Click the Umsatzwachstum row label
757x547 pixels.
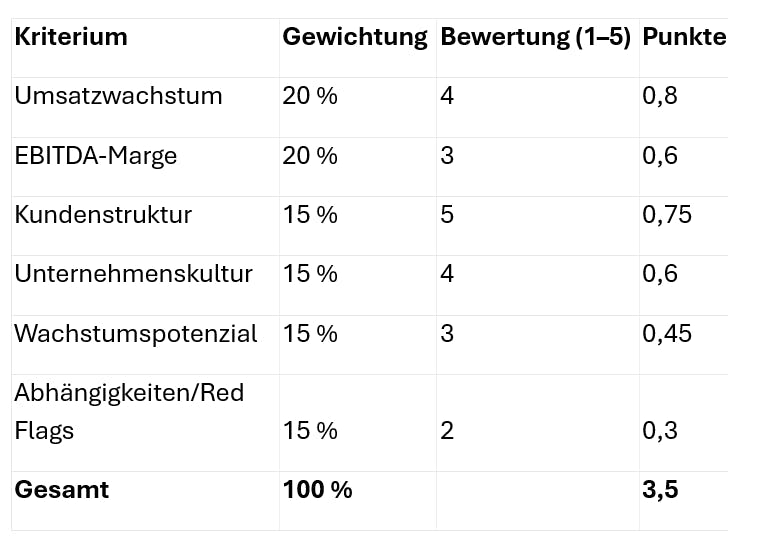(118, 96)
